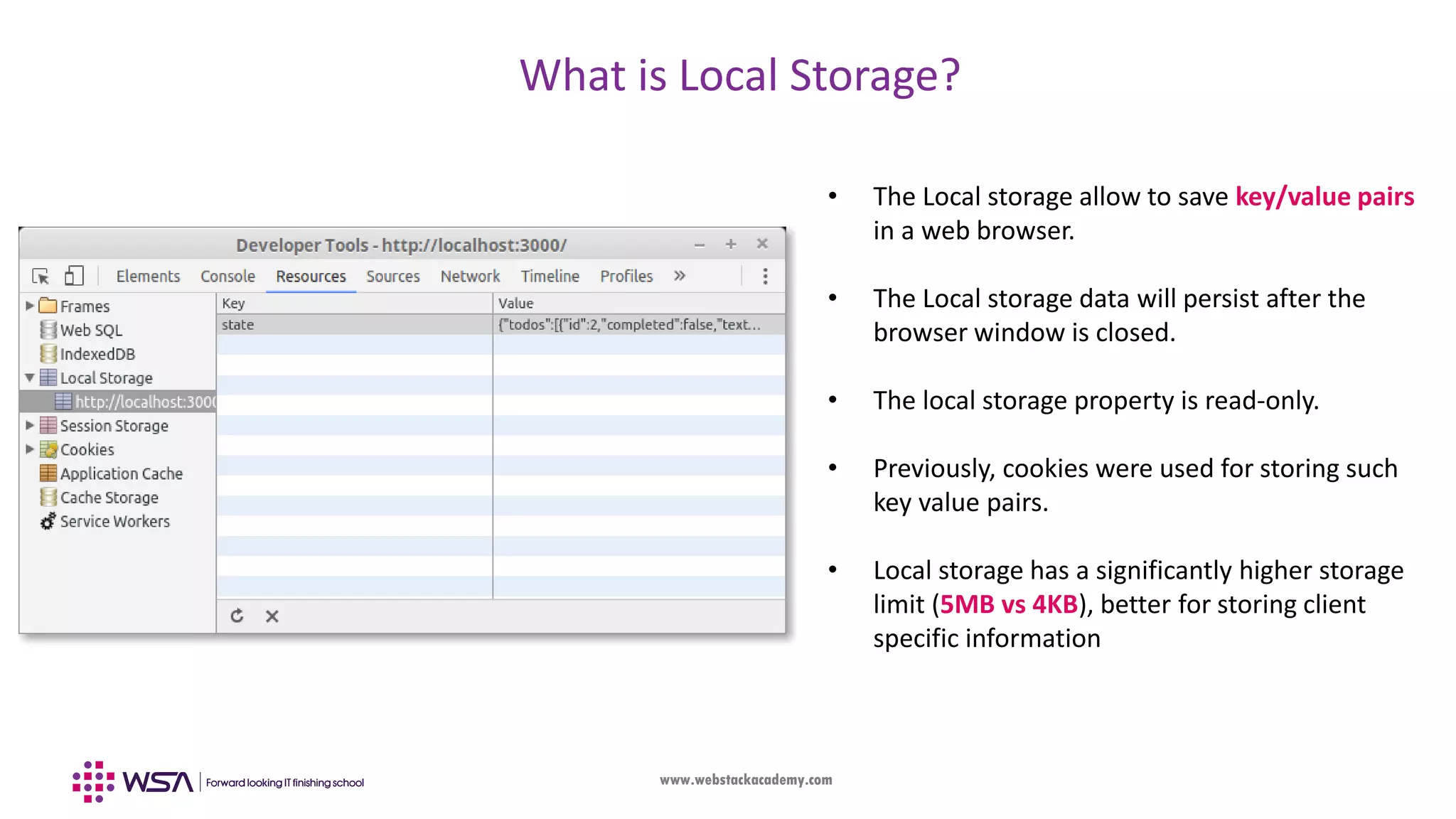Viewport: 1456px width, 819px height.
Task: Select the Resources tab
Action: tap(311, 276)
